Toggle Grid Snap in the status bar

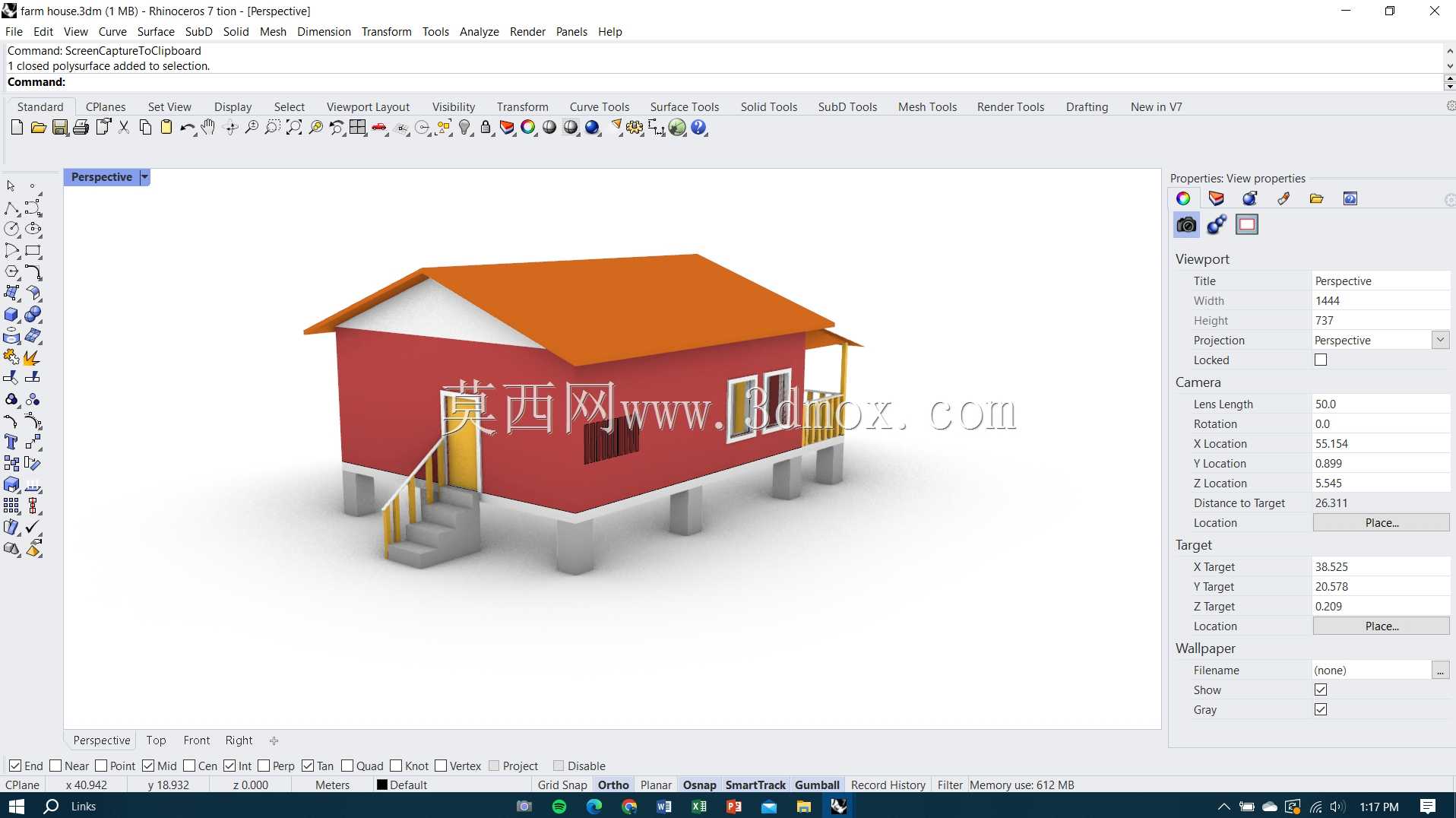click(562, 785)
